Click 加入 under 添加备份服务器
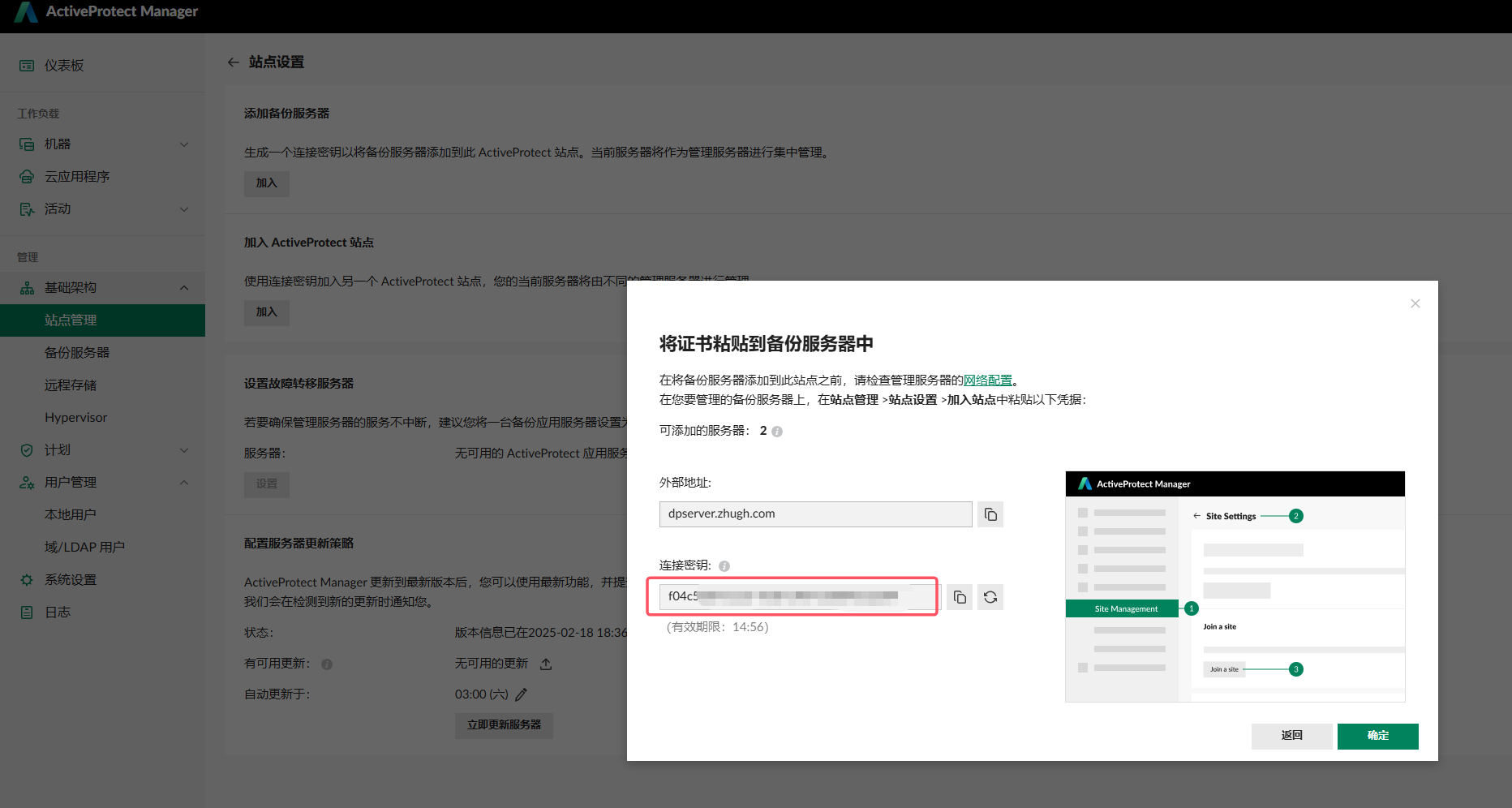The height and width of the screenshot is (808, 1512). (267, 183)
